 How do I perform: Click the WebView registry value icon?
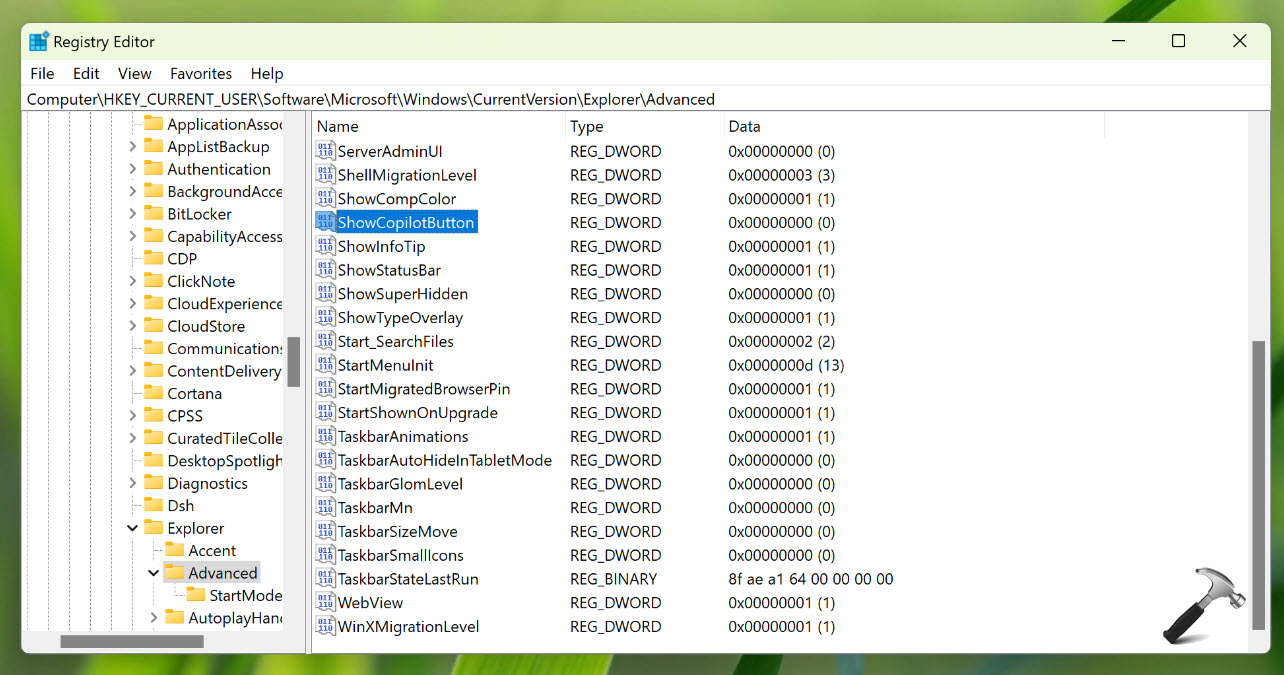(325, 603)
